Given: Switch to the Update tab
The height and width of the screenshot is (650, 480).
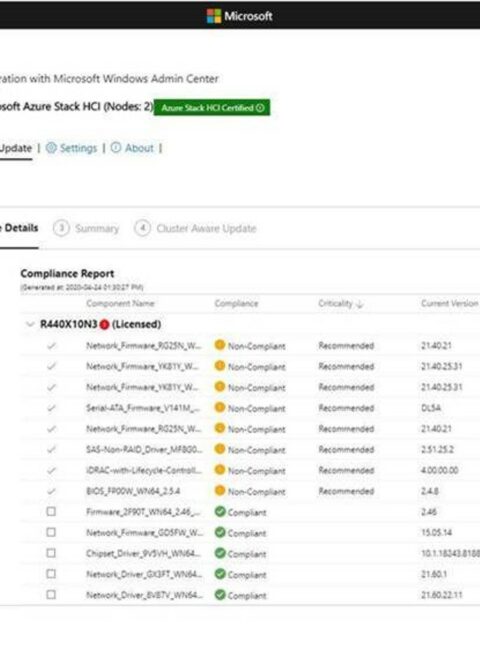Looking at the screenshot, I should [16, 148].
